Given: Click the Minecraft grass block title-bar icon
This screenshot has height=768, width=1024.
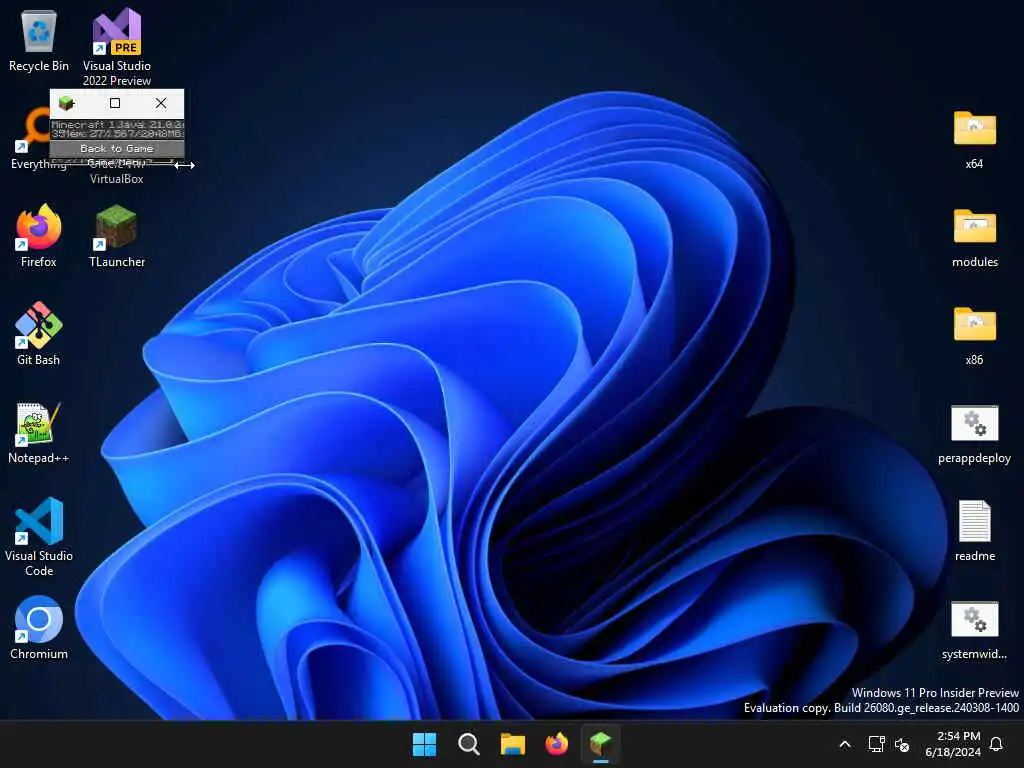Looking at the screenshot, I should [67, 103].
